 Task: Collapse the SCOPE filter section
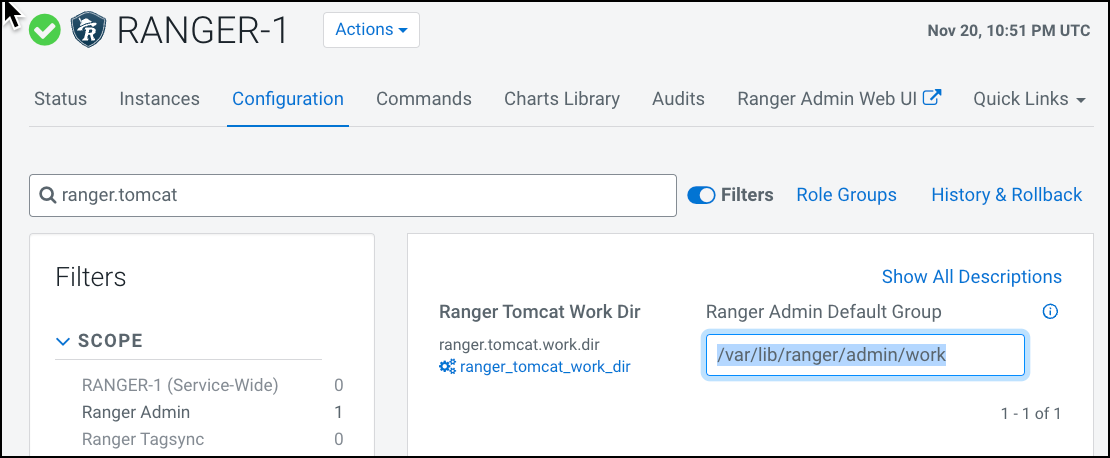[x=64, y=341]
